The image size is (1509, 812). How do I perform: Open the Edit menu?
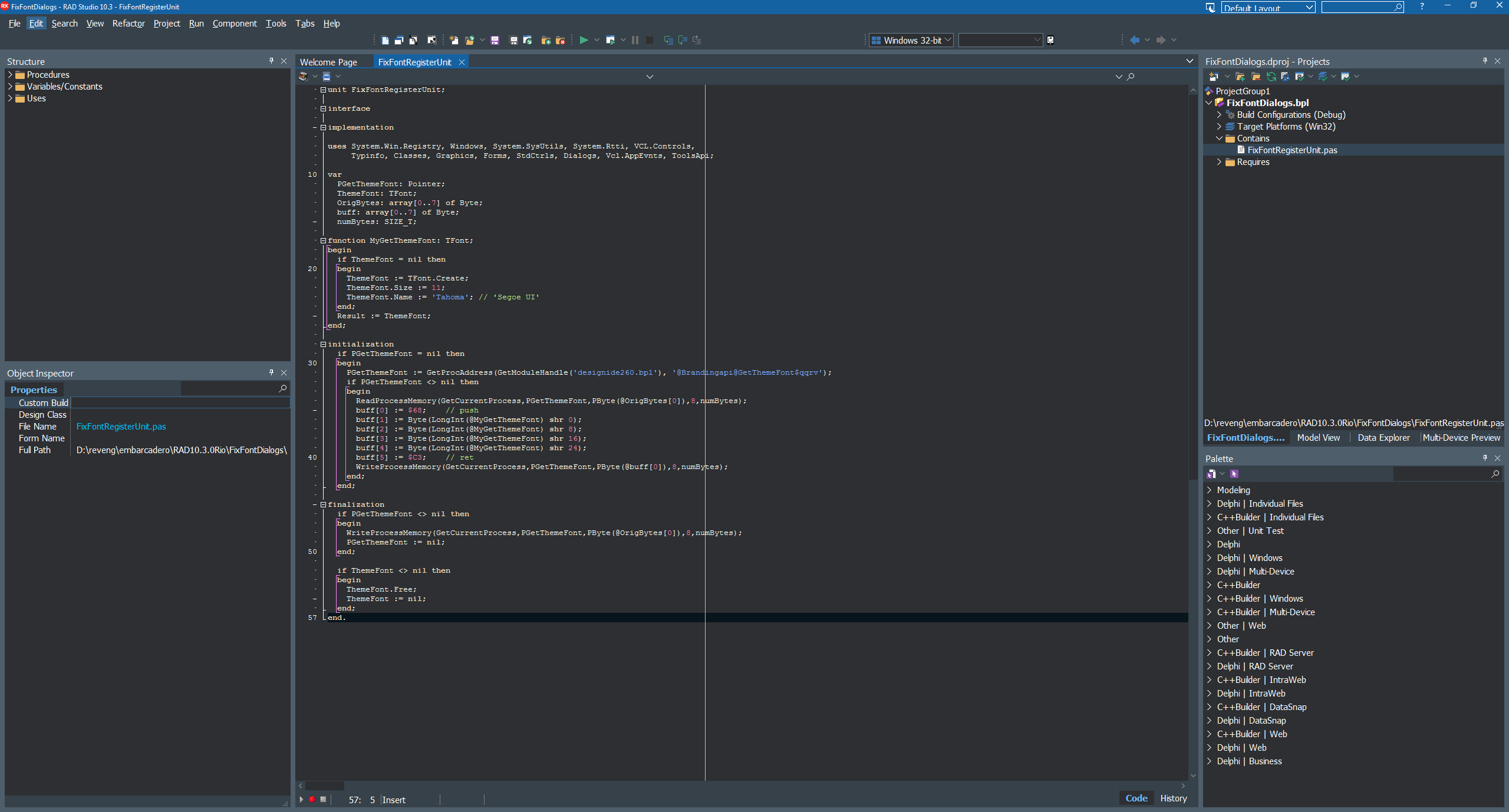click(36, 24)
